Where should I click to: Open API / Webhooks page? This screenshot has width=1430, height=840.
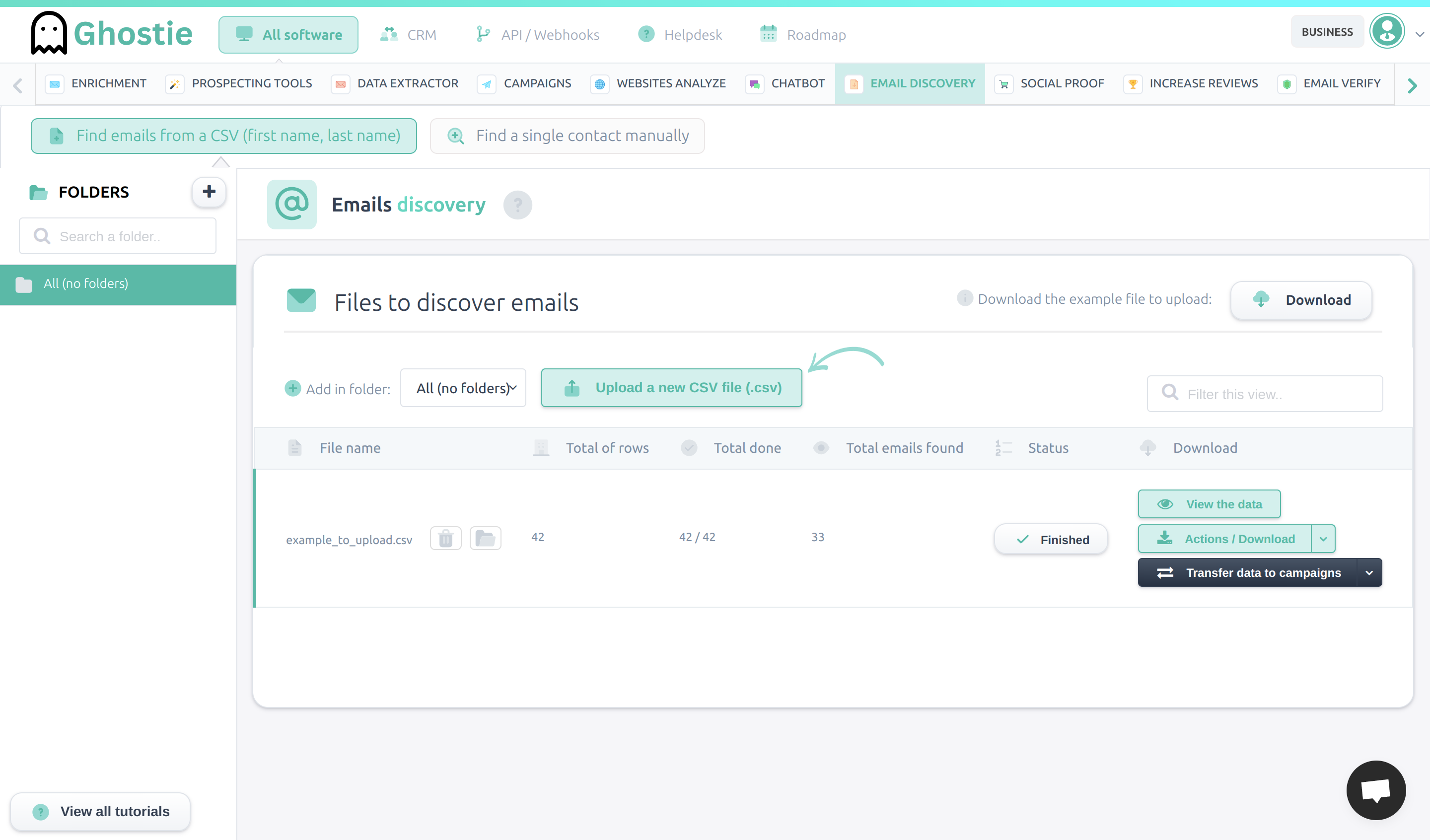coord(538,35)
